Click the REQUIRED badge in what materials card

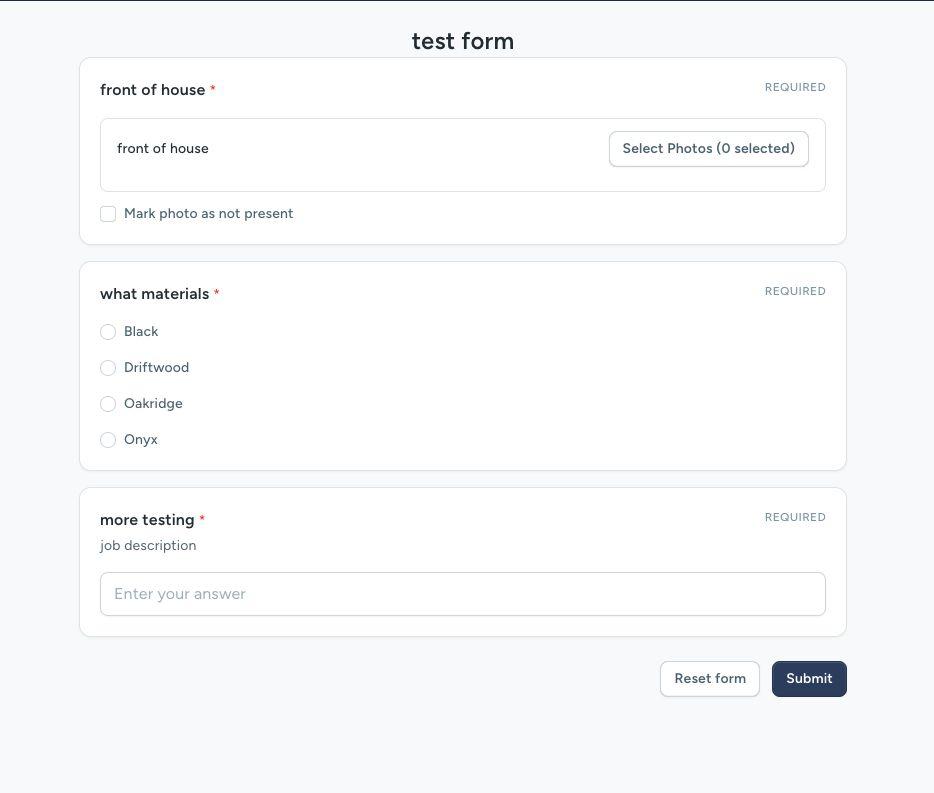click(x=795, y=291)
